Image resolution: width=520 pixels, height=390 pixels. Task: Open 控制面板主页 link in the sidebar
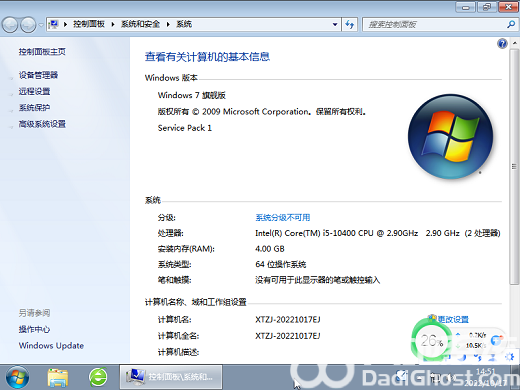[x=42, y=52]
